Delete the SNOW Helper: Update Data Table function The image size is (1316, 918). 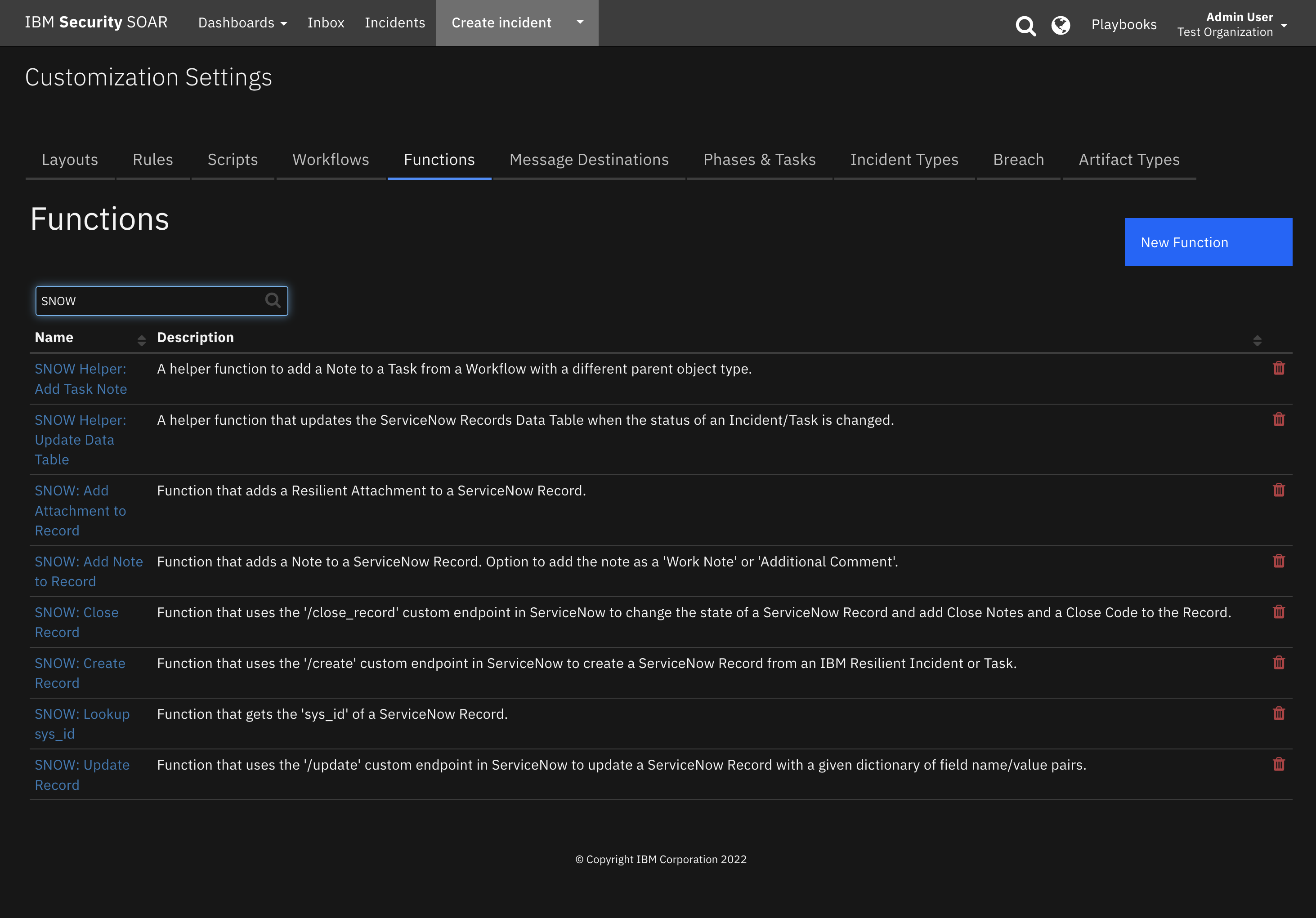tap(1279, 419)
